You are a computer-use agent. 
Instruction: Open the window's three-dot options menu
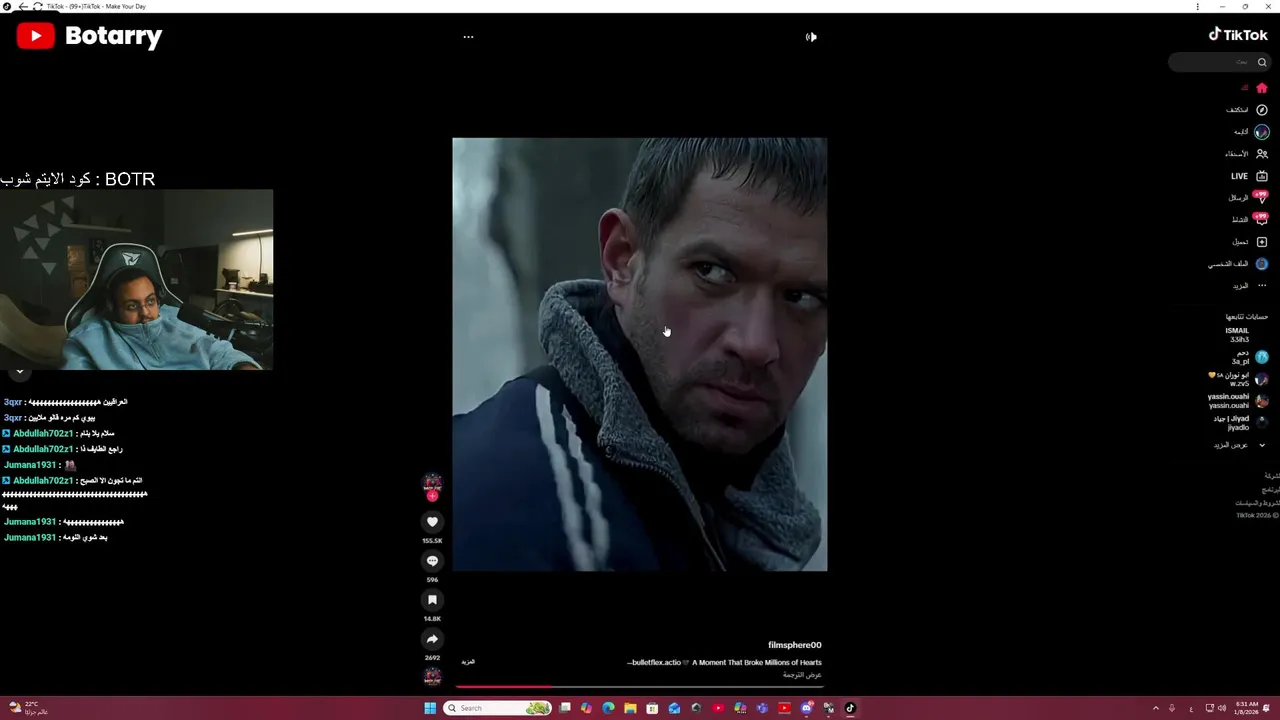click(x=1197, y=6)
